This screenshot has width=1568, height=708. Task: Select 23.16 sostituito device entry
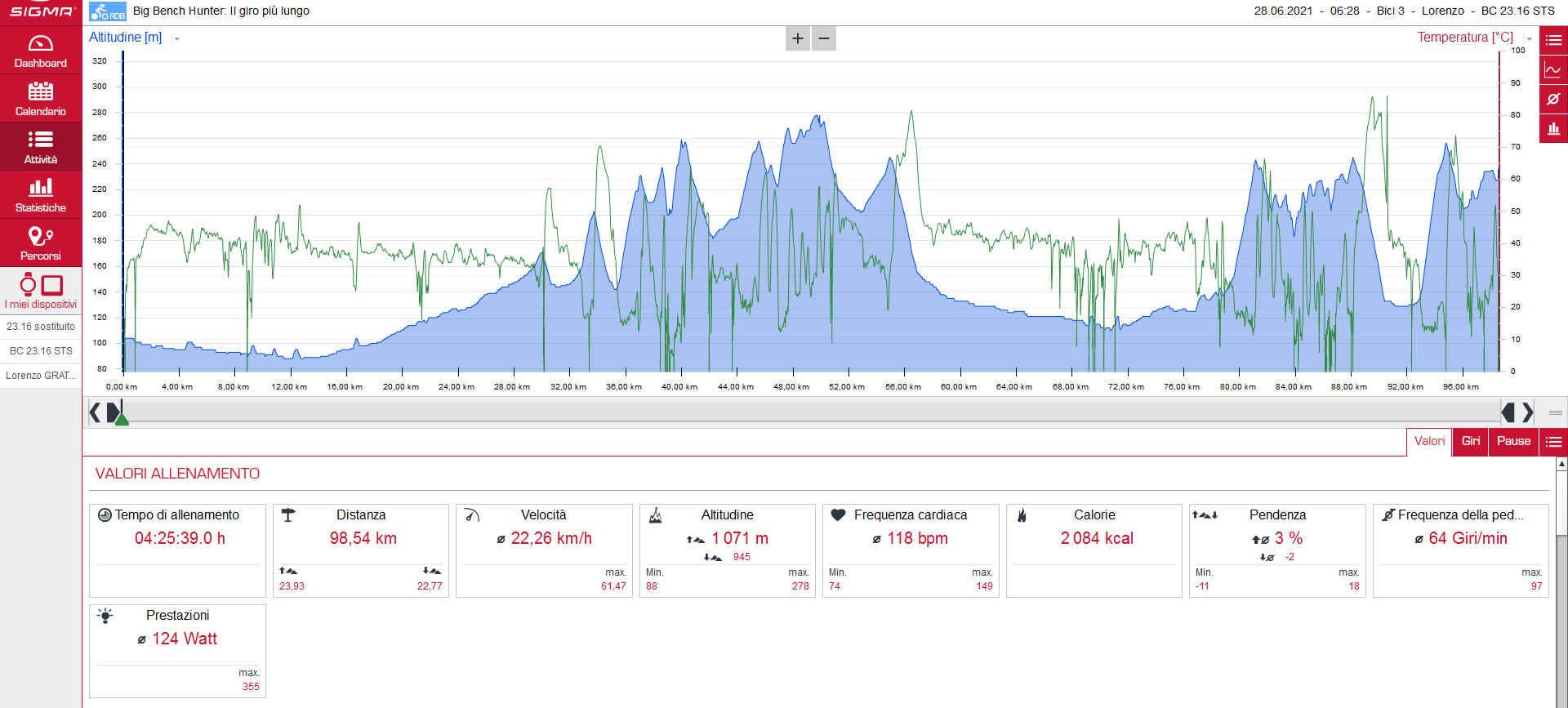click(x=41, y=327)
